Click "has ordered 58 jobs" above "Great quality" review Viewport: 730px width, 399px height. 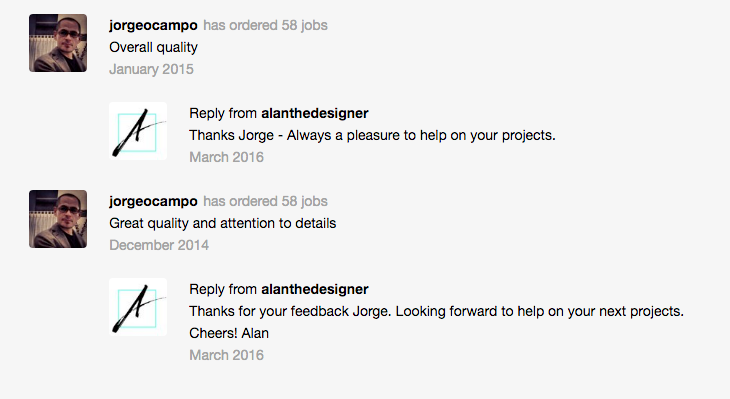tap(265, 201)
